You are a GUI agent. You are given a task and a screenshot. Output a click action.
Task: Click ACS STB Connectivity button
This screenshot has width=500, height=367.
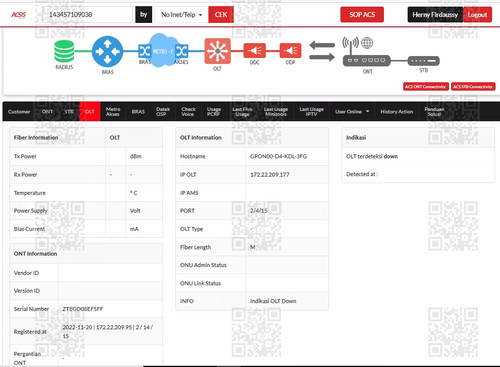(473, 87)
